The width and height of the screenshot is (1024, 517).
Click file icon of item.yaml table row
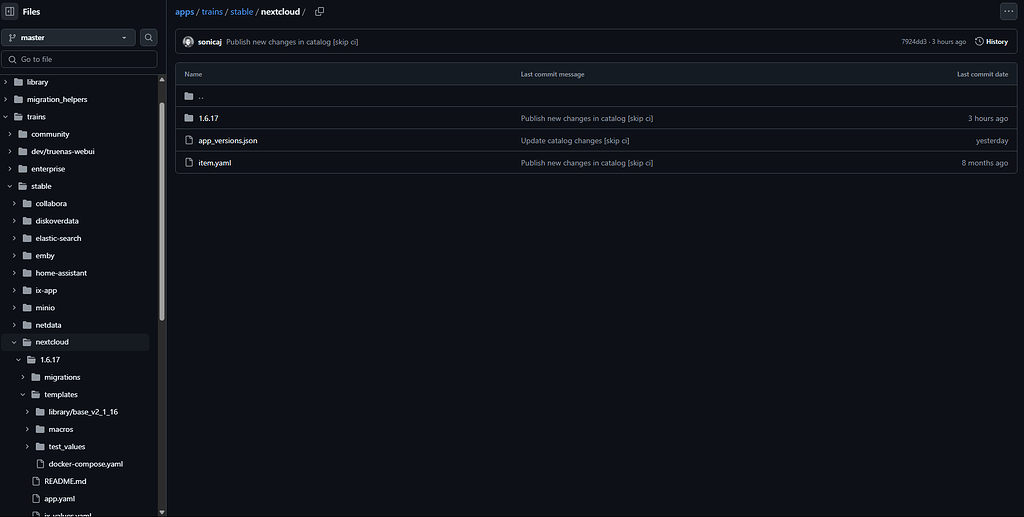point(189,163)
